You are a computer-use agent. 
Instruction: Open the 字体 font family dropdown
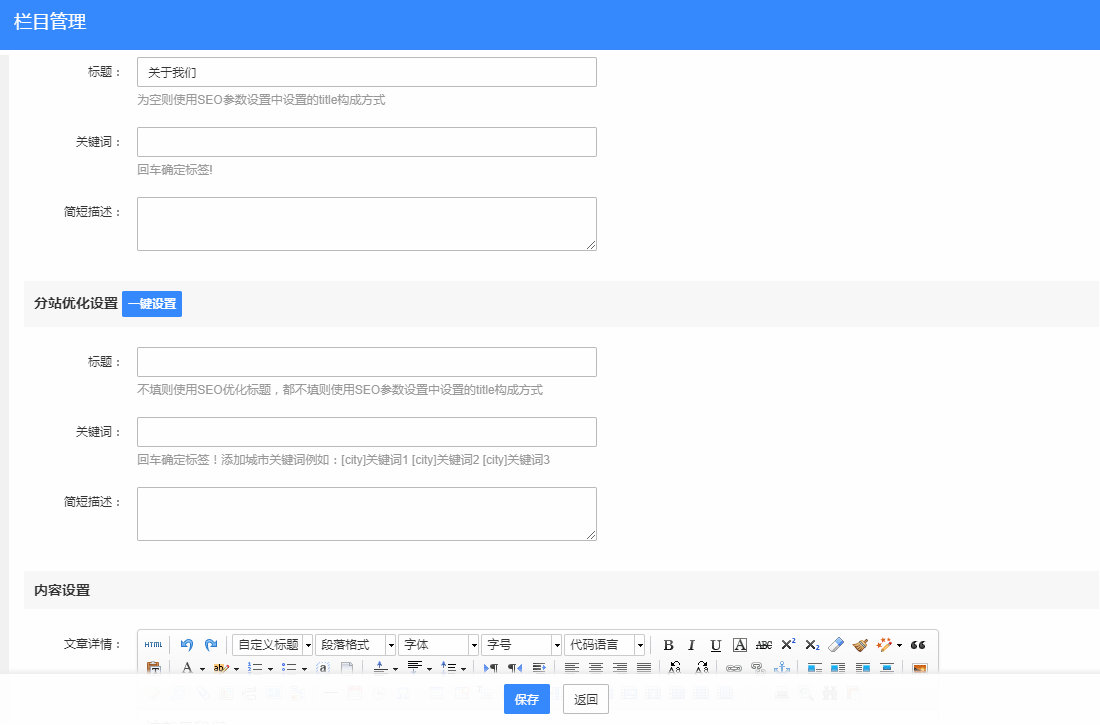click(x=438, y=644)
